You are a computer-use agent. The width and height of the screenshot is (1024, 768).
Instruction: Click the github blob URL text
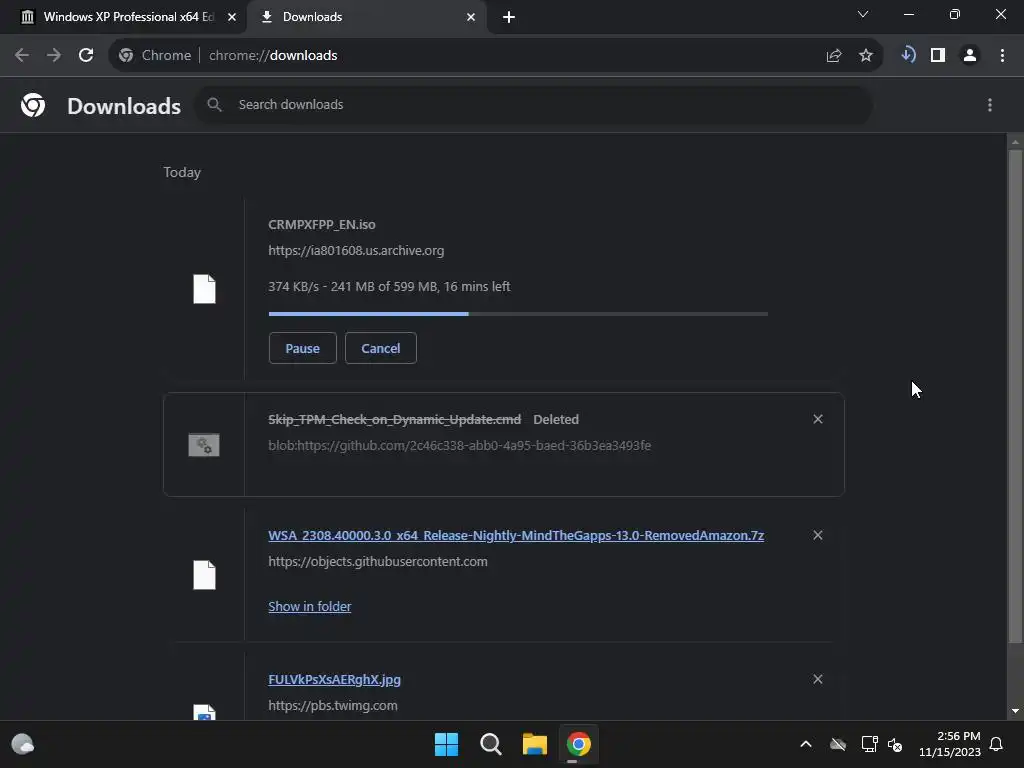(x=459, y=445)
